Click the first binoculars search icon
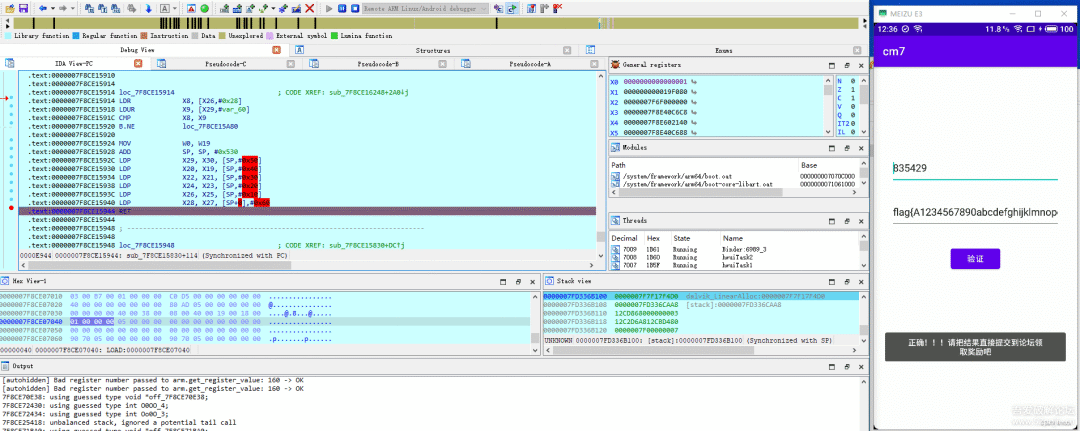The height and width of the screenshot is (431, 1080). coord(89,8)
